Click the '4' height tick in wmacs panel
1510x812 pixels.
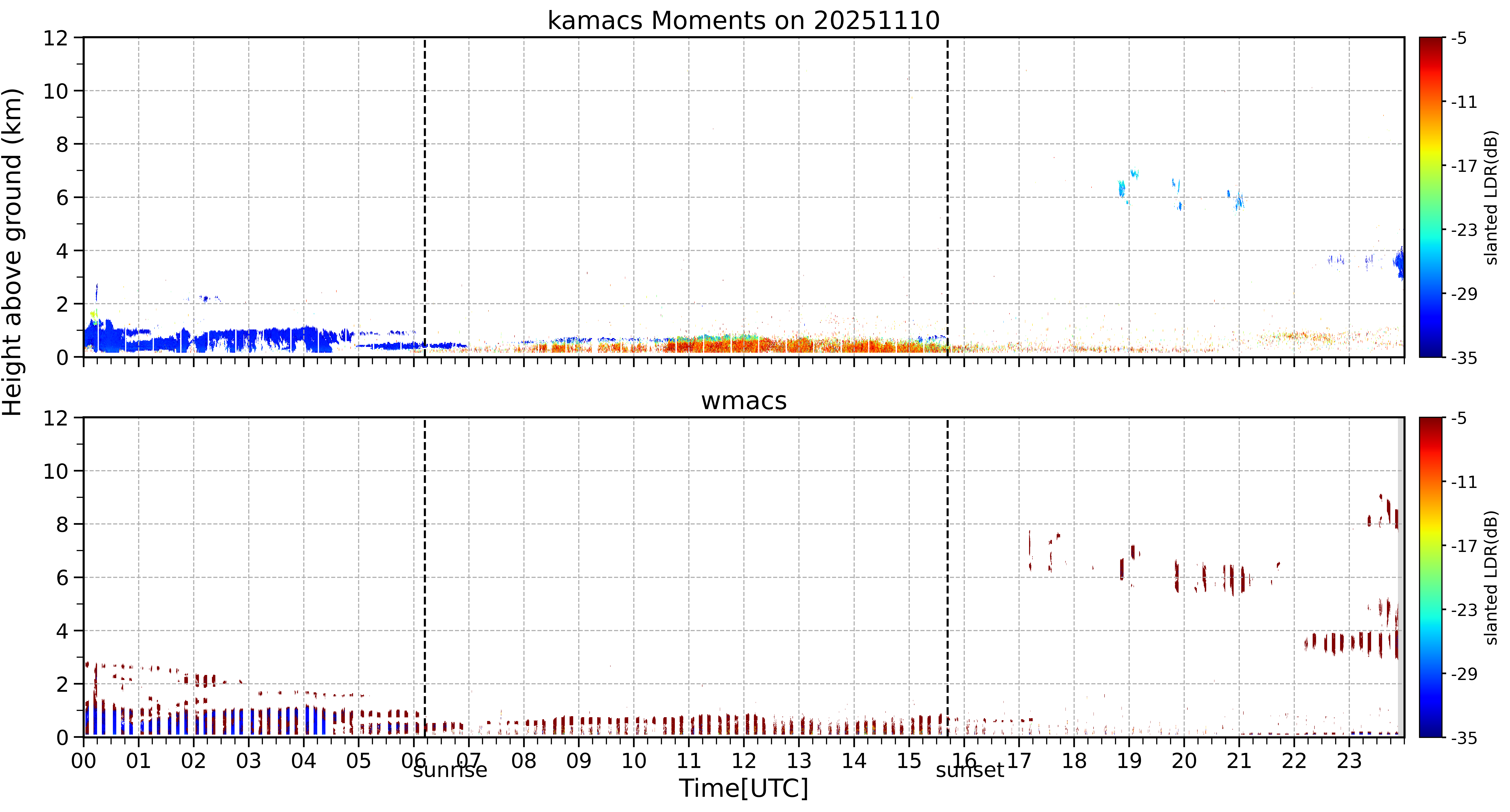click(x=62, y=631)
